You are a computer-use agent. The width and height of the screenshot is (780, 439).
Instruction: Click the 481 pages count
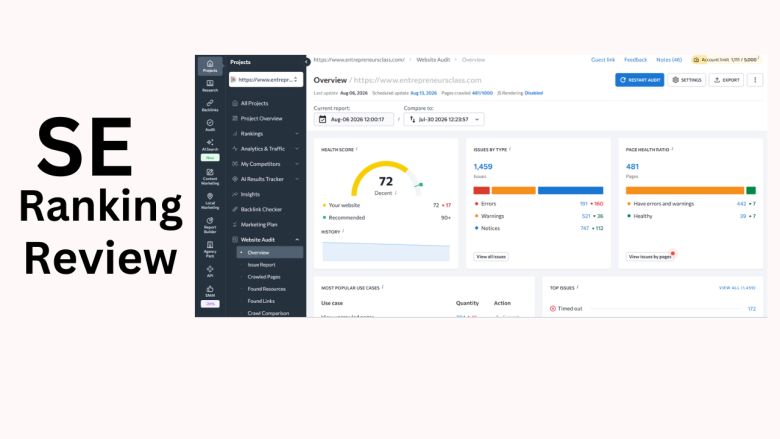632,167
